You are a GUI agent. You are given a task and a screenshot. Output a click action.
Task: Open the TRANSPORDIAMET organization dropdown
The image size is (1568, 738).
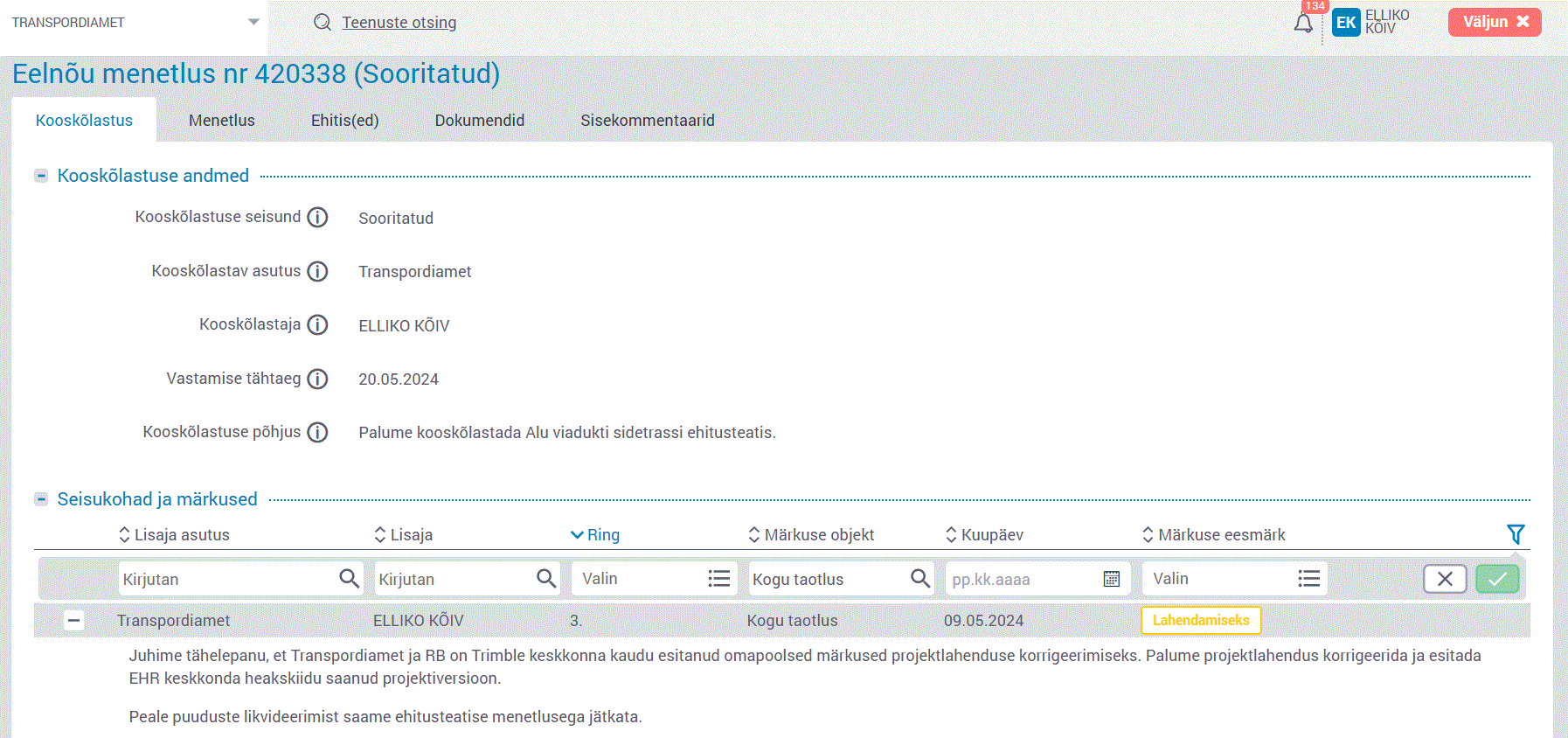tap(135, 23)
